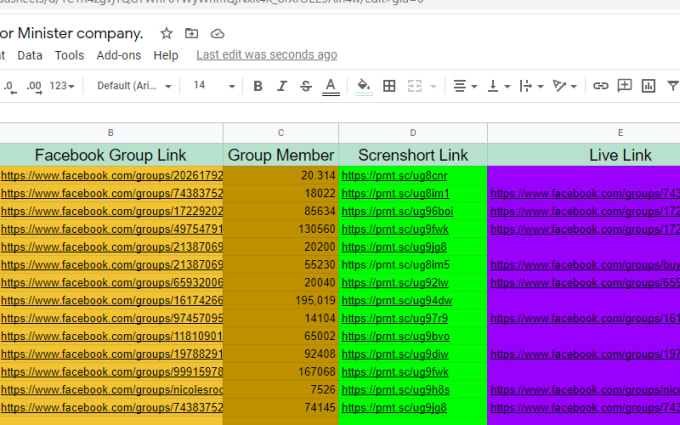Open the borders tool
This screenshot has height=425, width=680.
click(x=389, y=86)
